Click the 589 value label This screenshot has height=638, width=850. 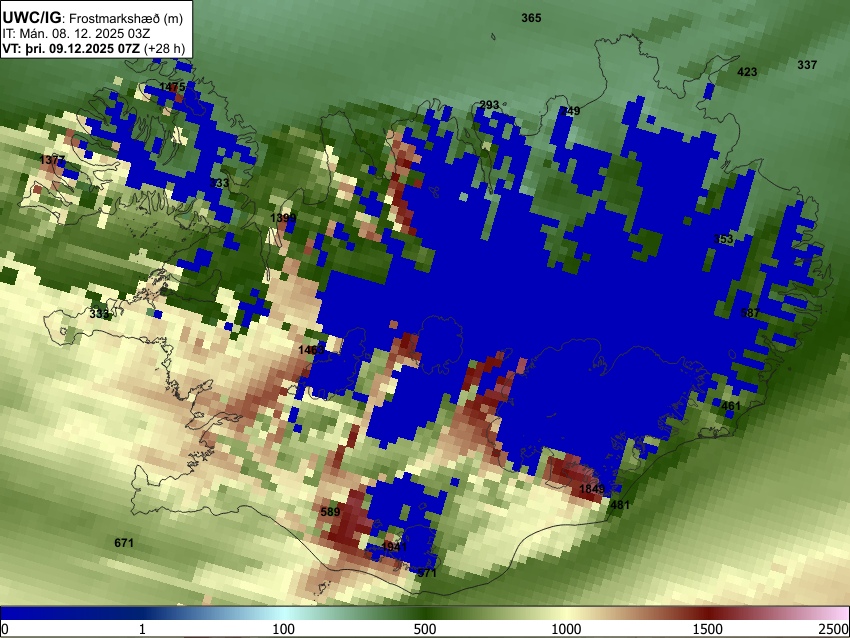tap(330, 512)
